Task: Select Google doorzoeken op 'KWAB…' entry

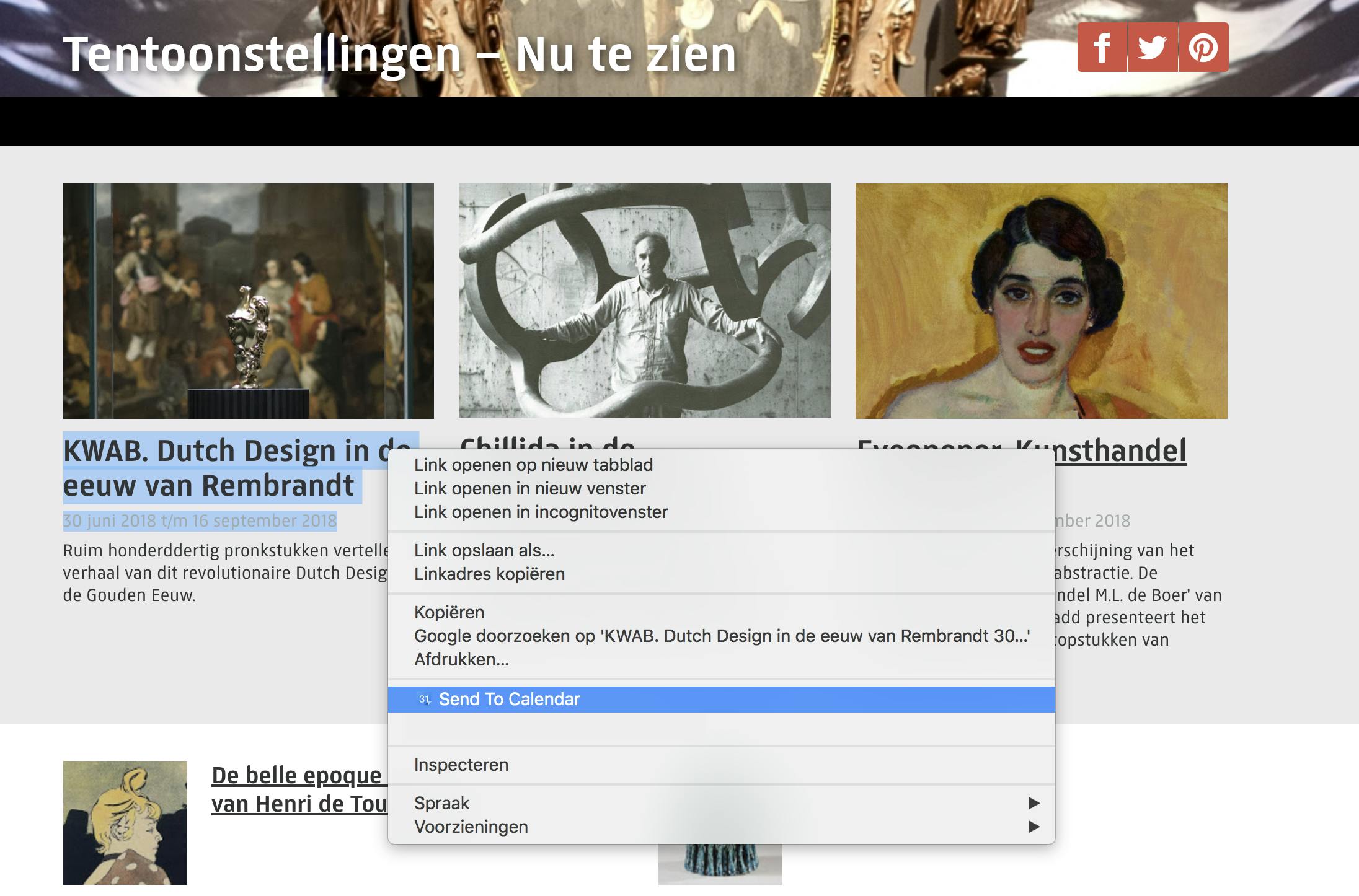Action: coord(722,636)
